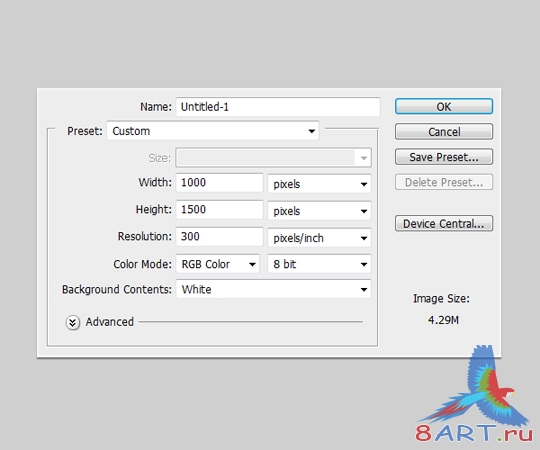
Task: Open the Height units dropdown
Action: (x=319, y=211)
